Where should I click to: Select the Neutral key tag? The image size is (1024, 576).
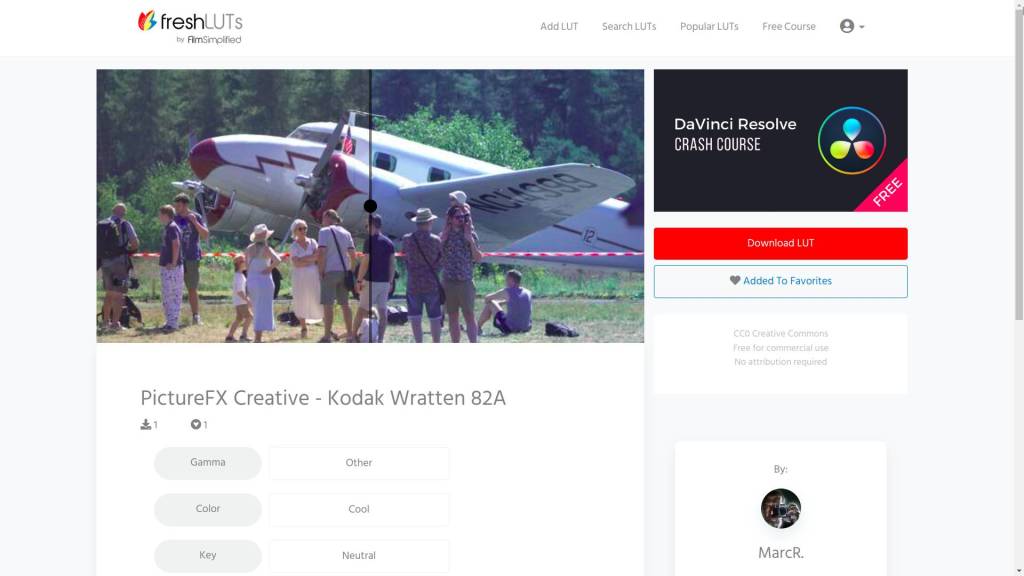pyautogui.click(x=359, y=556)
